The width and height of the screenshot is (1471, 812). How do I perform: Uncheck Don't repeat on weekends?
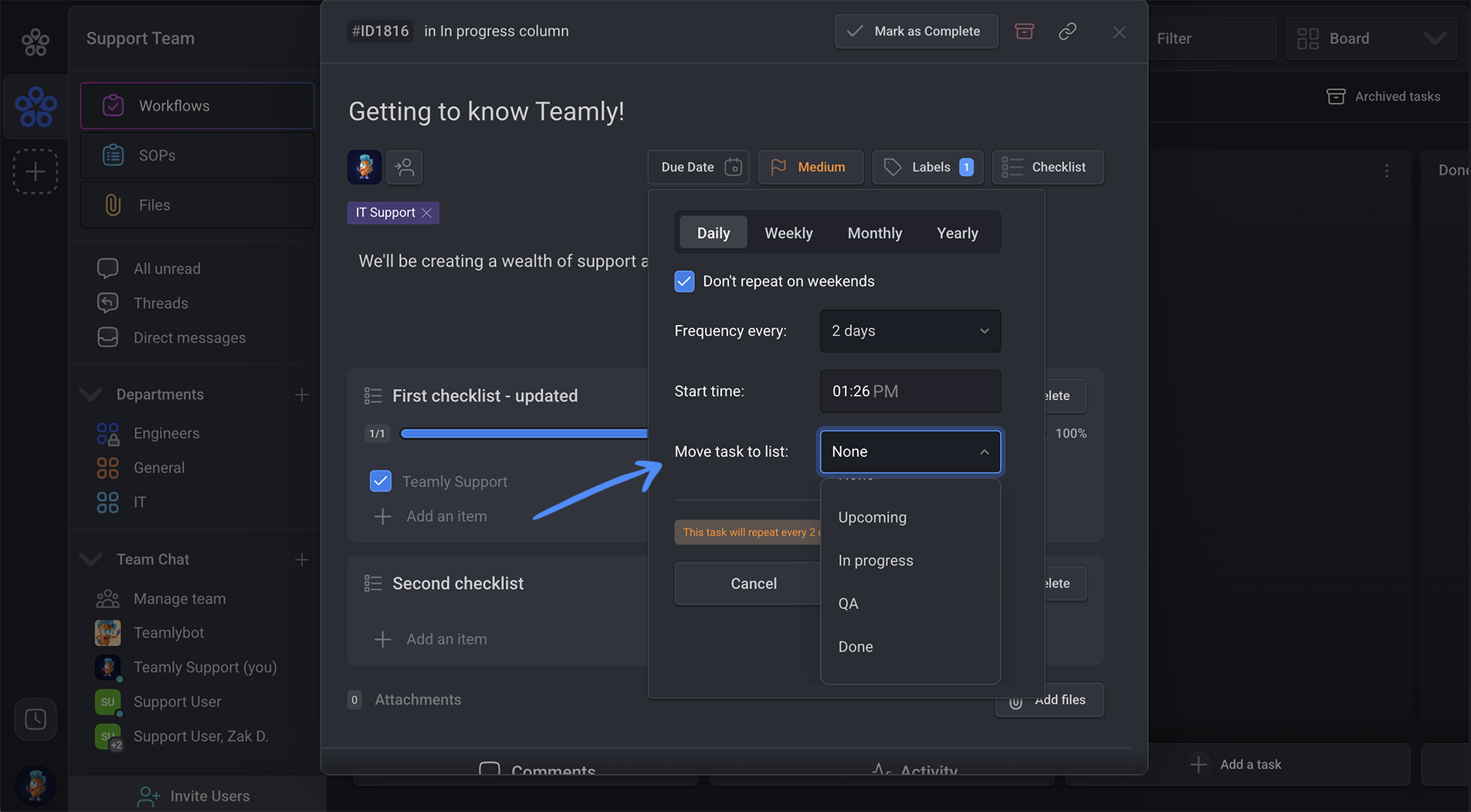[x=684, y=281]
